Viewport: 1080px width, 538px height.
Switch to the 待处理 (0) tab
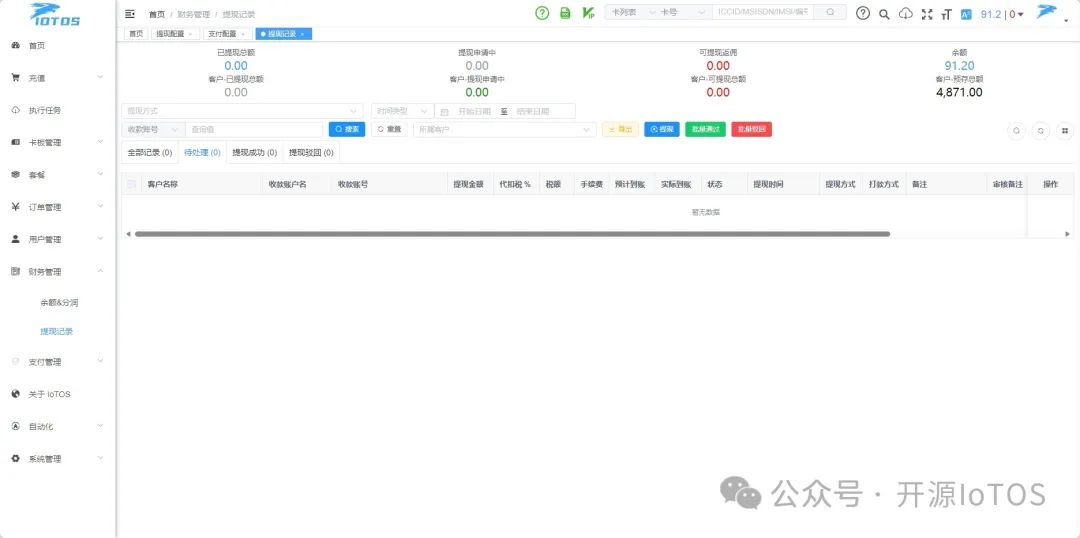[x=202, y=153]
